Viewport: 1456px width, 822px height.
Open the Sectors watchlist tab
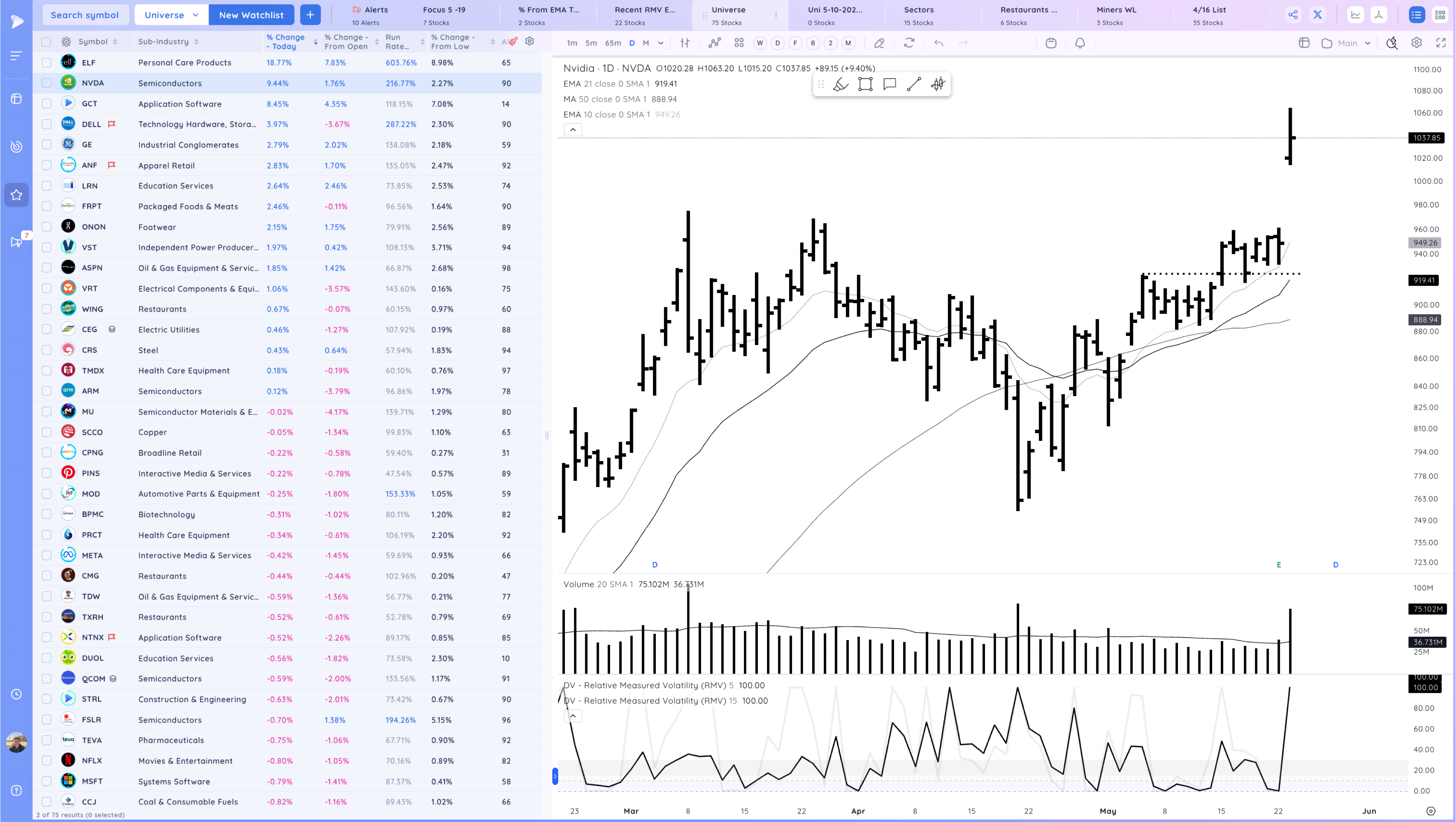919,15
